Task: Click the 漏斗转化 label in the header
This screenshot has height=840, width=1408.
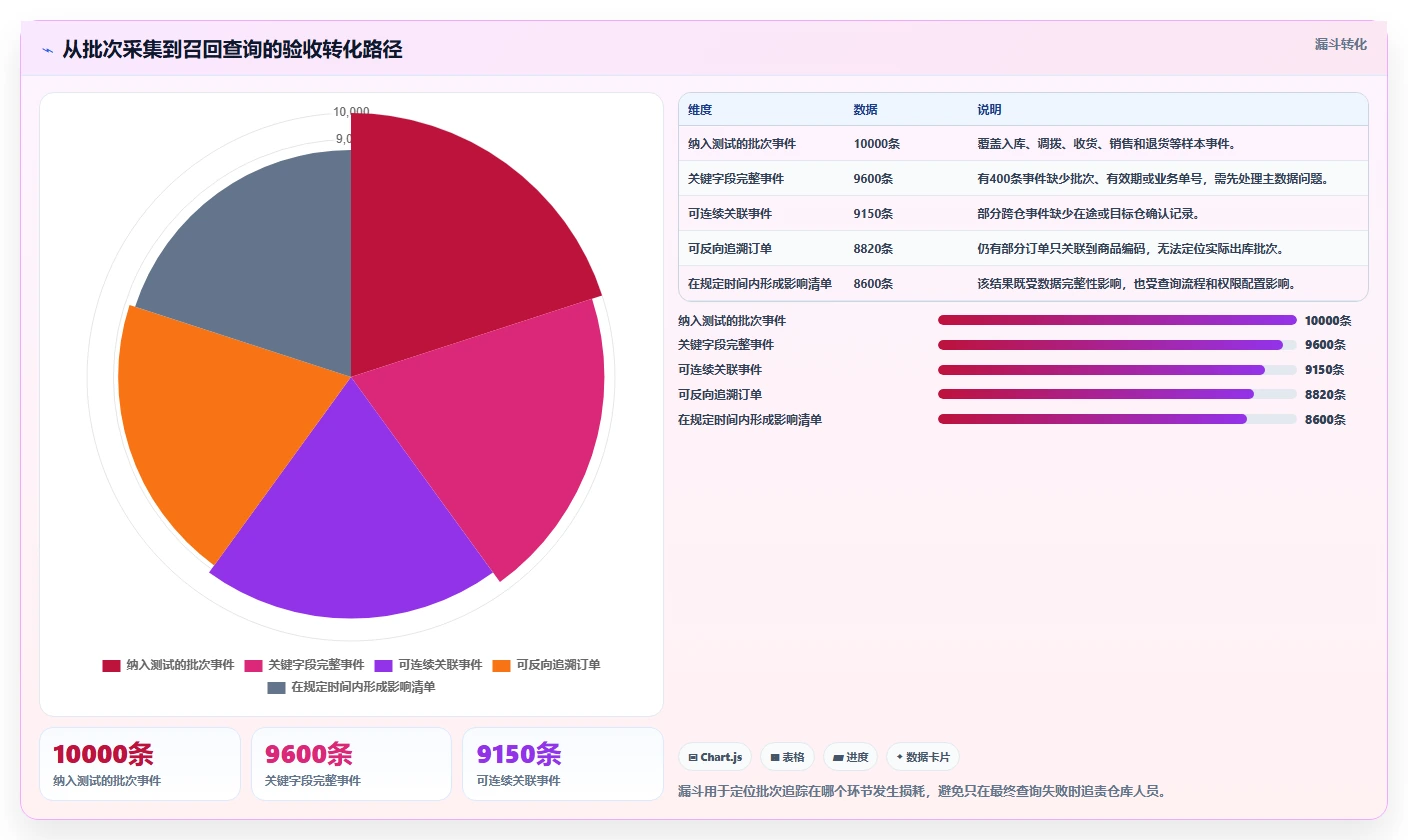Action: (1340, 44)
